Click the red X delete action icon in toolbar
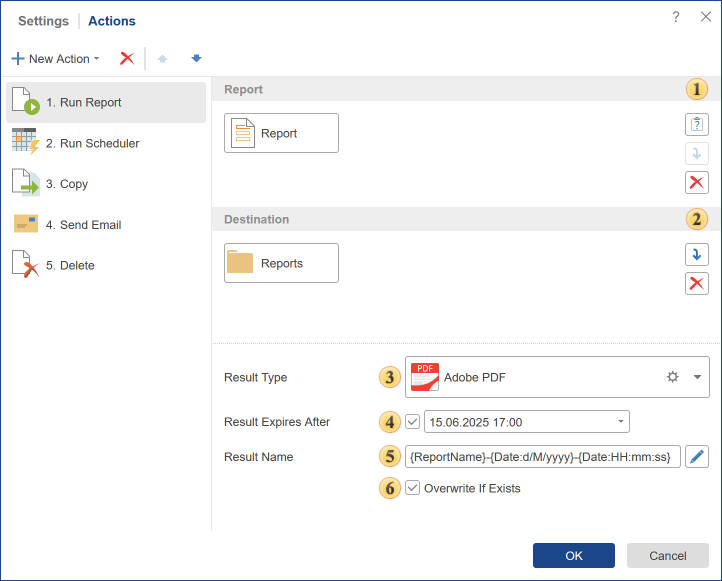Image resolution: width=722 pixels, height=581 pixels. tap(127, 59)
